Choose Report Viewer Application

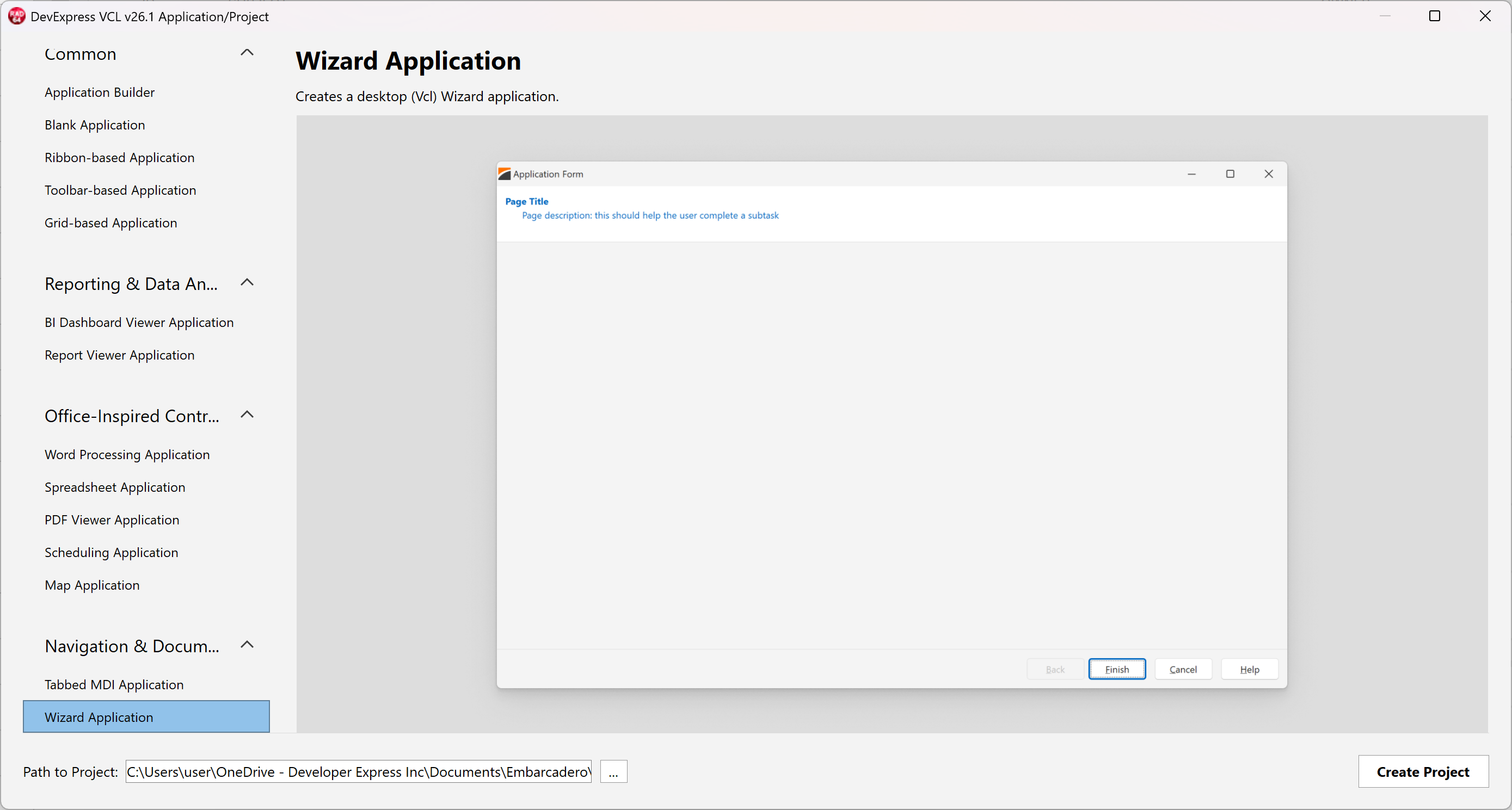(x=119, y=355)
